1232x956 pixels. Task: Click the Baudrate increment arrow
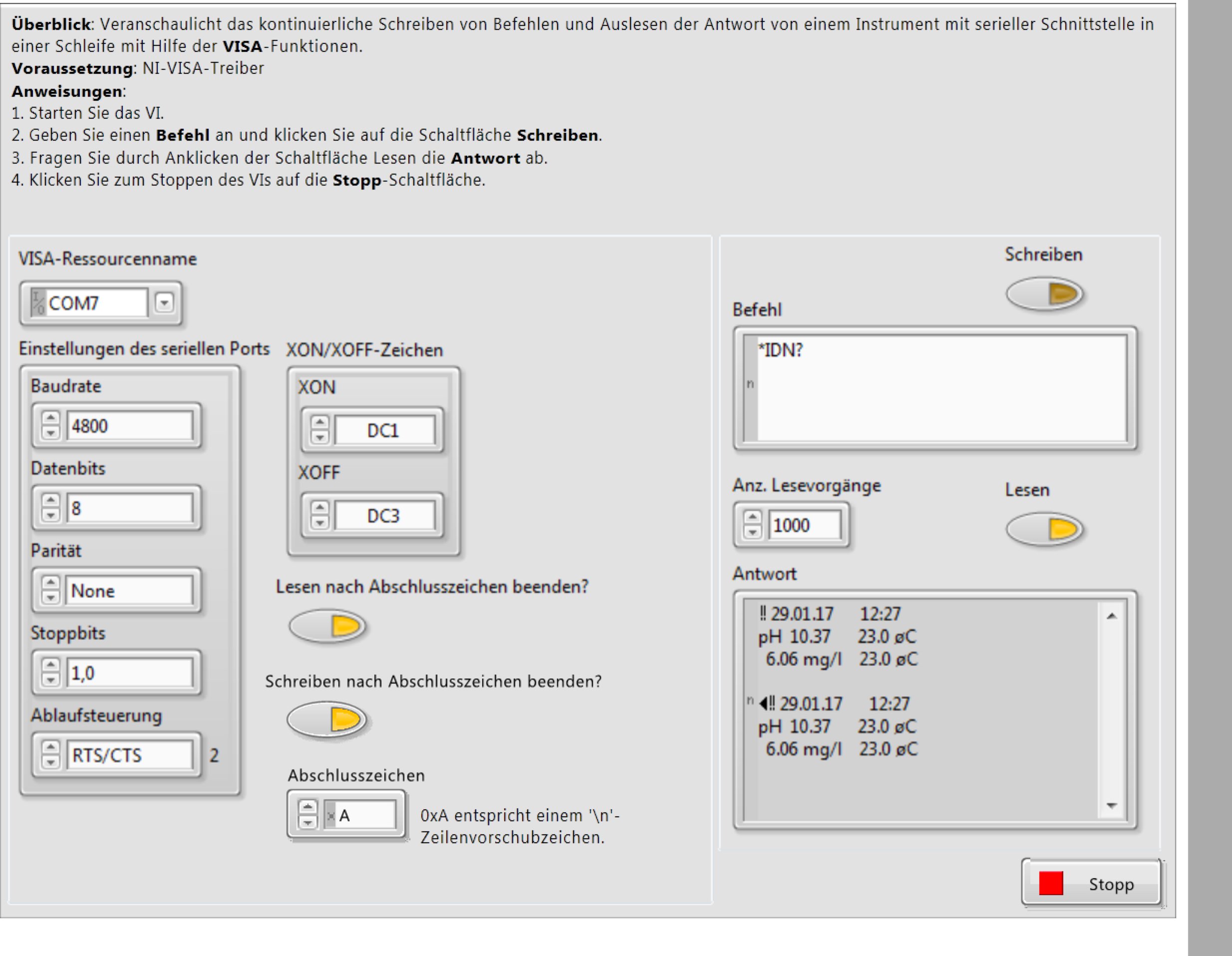[x=51, y=419]
